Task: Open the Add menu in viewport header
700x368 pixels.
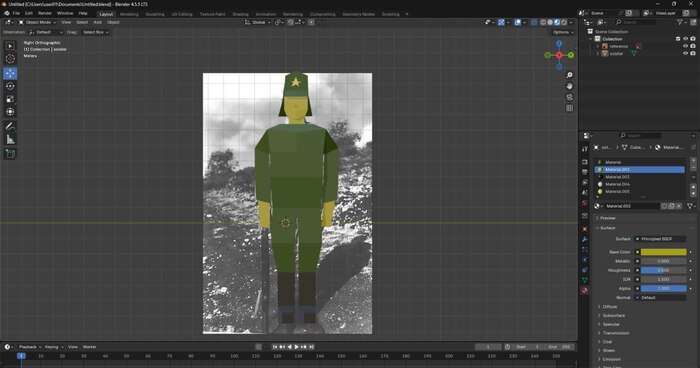Action: (x=97, y=22)
